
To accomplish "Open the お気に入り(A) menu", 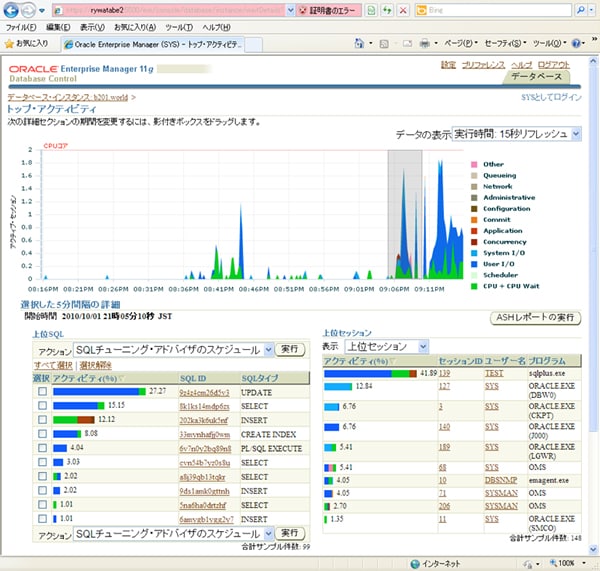I will (135, 28).
